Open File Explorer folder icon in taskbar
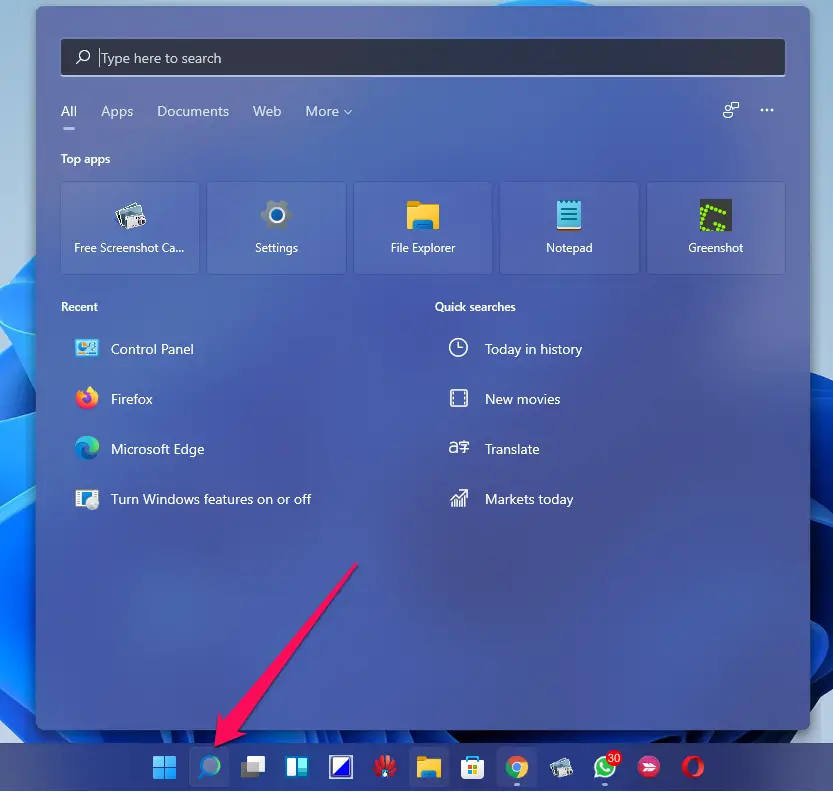The image size is (833, 792). 429,767
